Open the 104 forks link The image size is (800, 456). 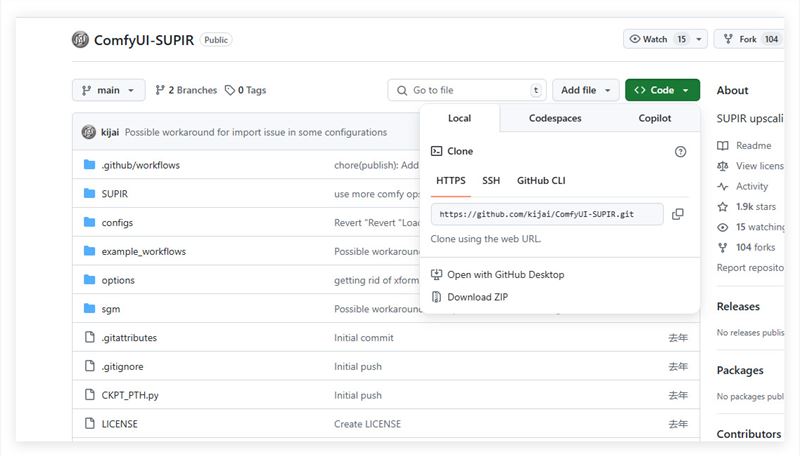click(x=755, y=247)
